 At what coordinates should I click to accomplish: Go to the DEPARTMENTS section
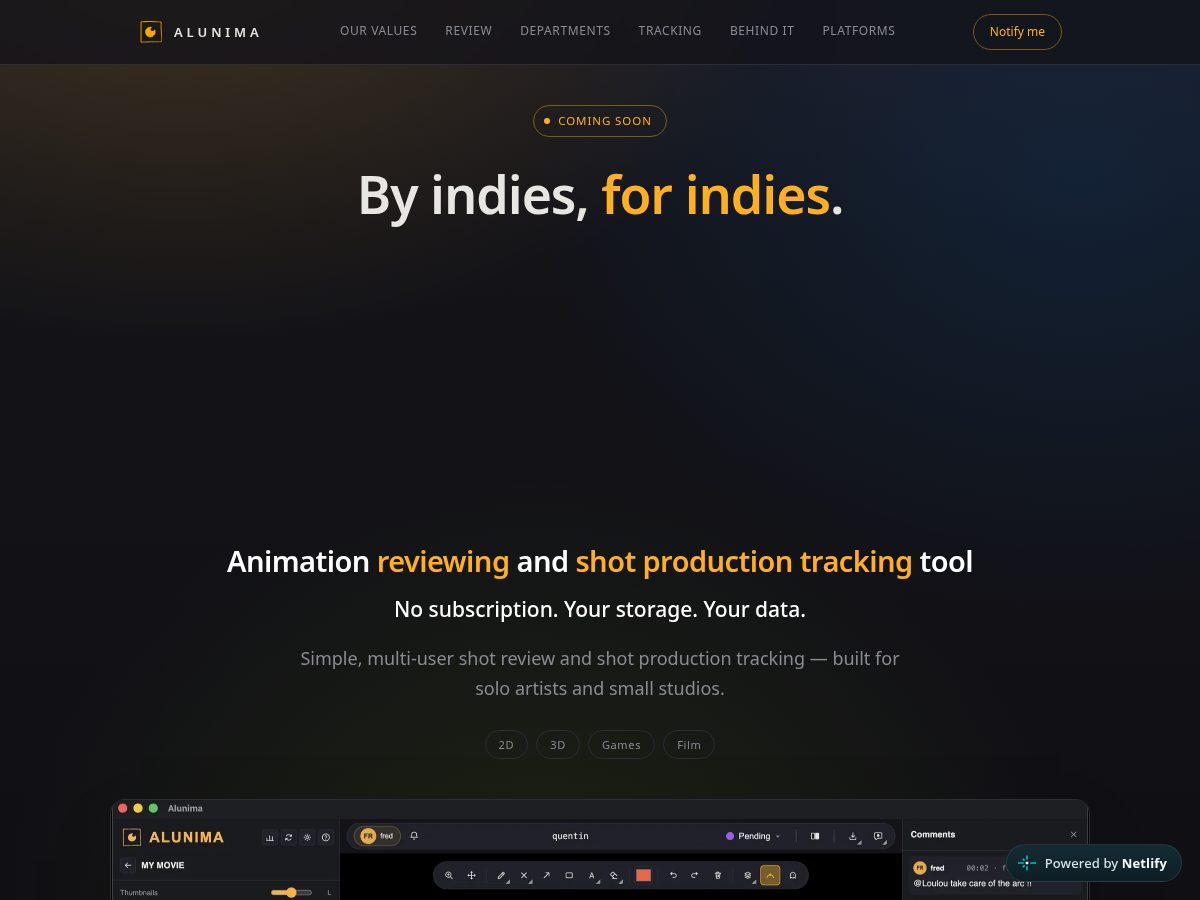click(565, 31)
